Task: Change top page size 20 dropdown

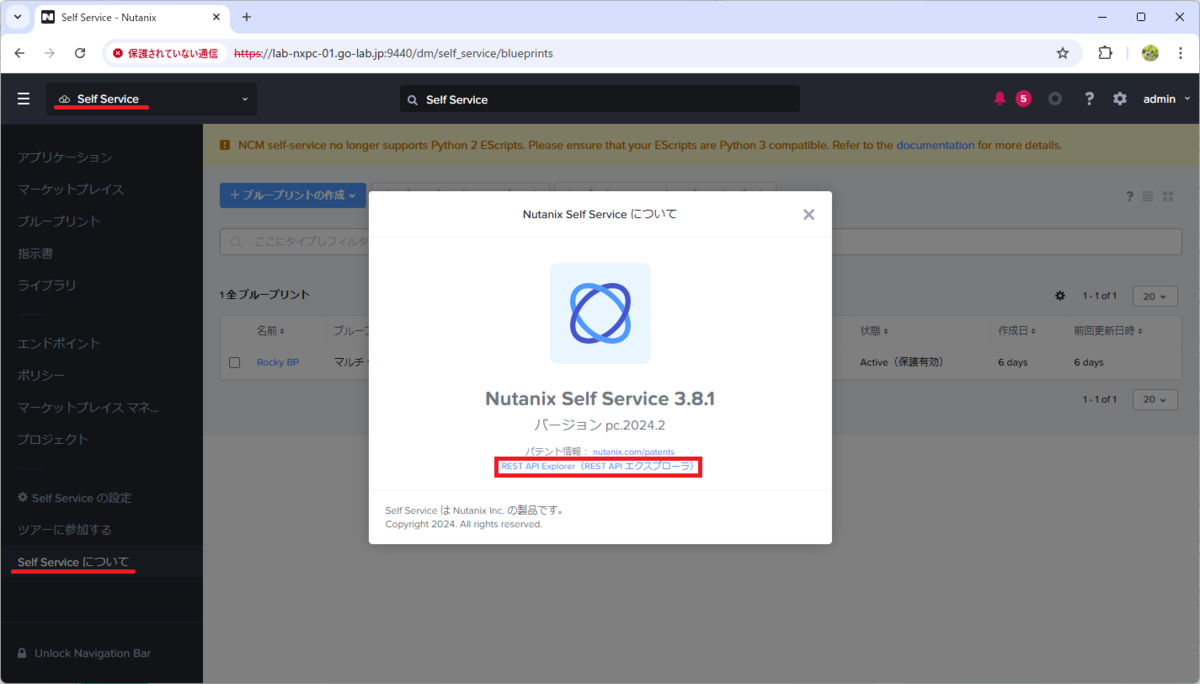Action: pyautogui.click(x=1155, y=296)
